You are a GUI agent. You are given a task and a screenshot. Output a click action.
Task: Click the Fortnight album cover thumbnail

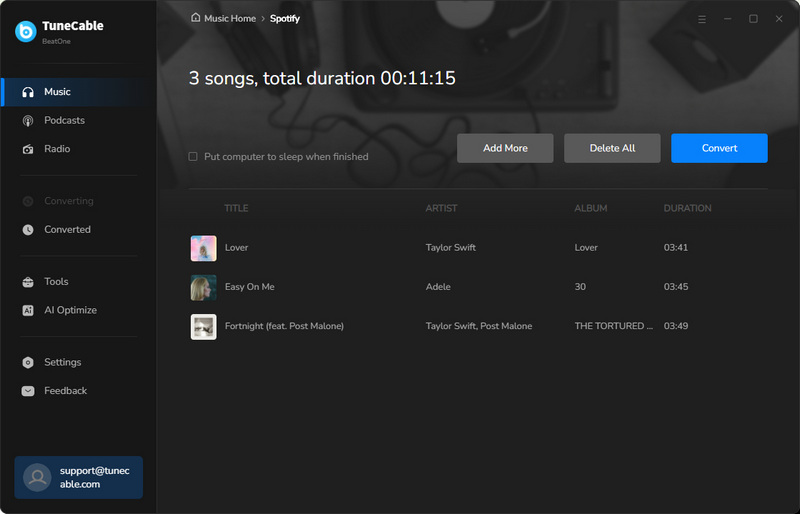204,327
